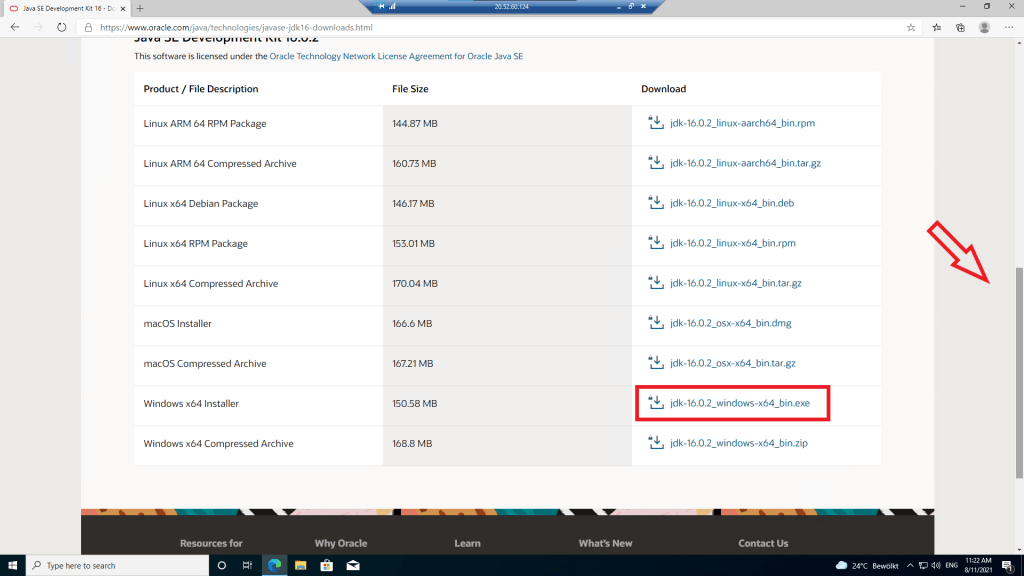Open File Explorer from taskbar
This screenshot has height=576, width=1024.
tap(300, 566)
